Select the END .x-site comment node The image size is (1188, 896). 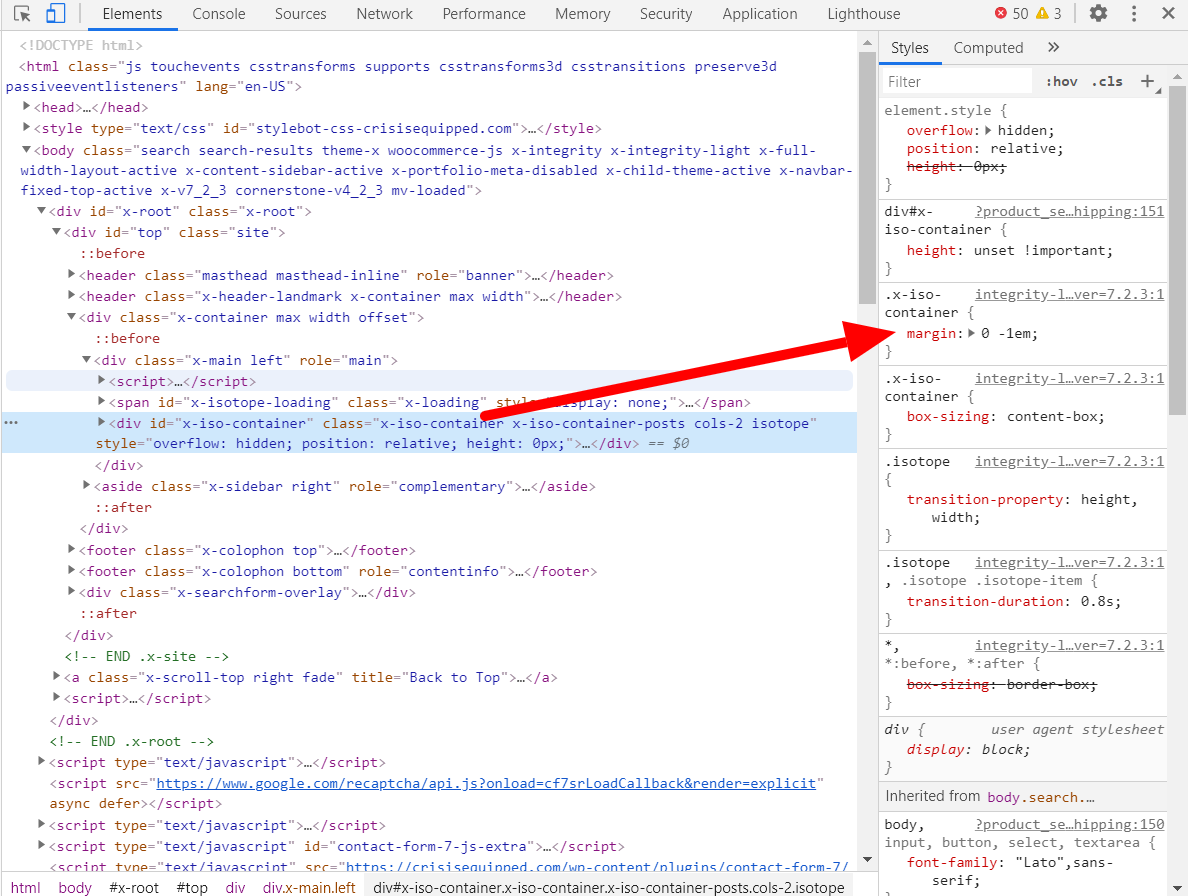click(x=146, y=657)
